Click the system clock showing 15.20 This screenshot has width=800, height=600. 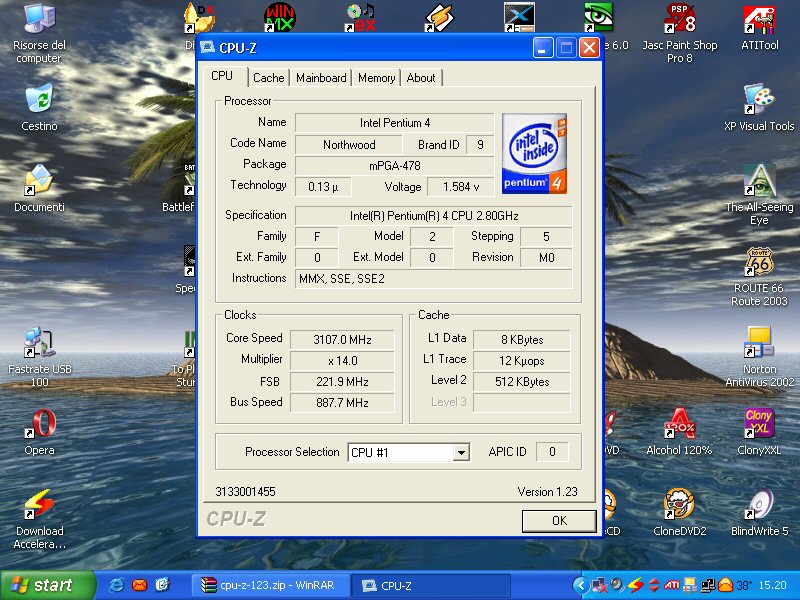[772, 585]
